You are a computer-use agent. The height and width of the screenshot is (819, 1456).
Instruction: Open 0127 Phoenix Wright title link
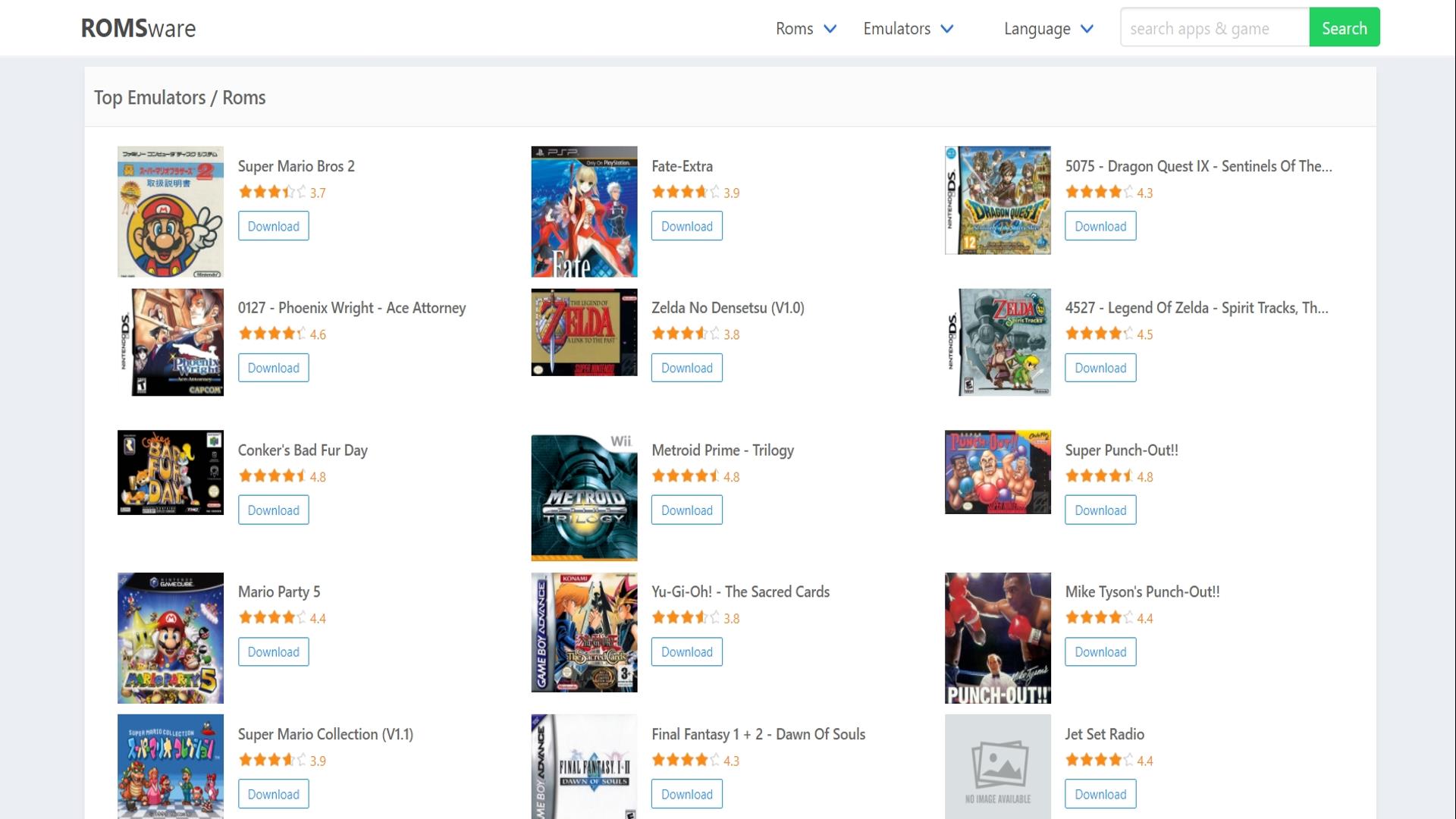[352, 308]
